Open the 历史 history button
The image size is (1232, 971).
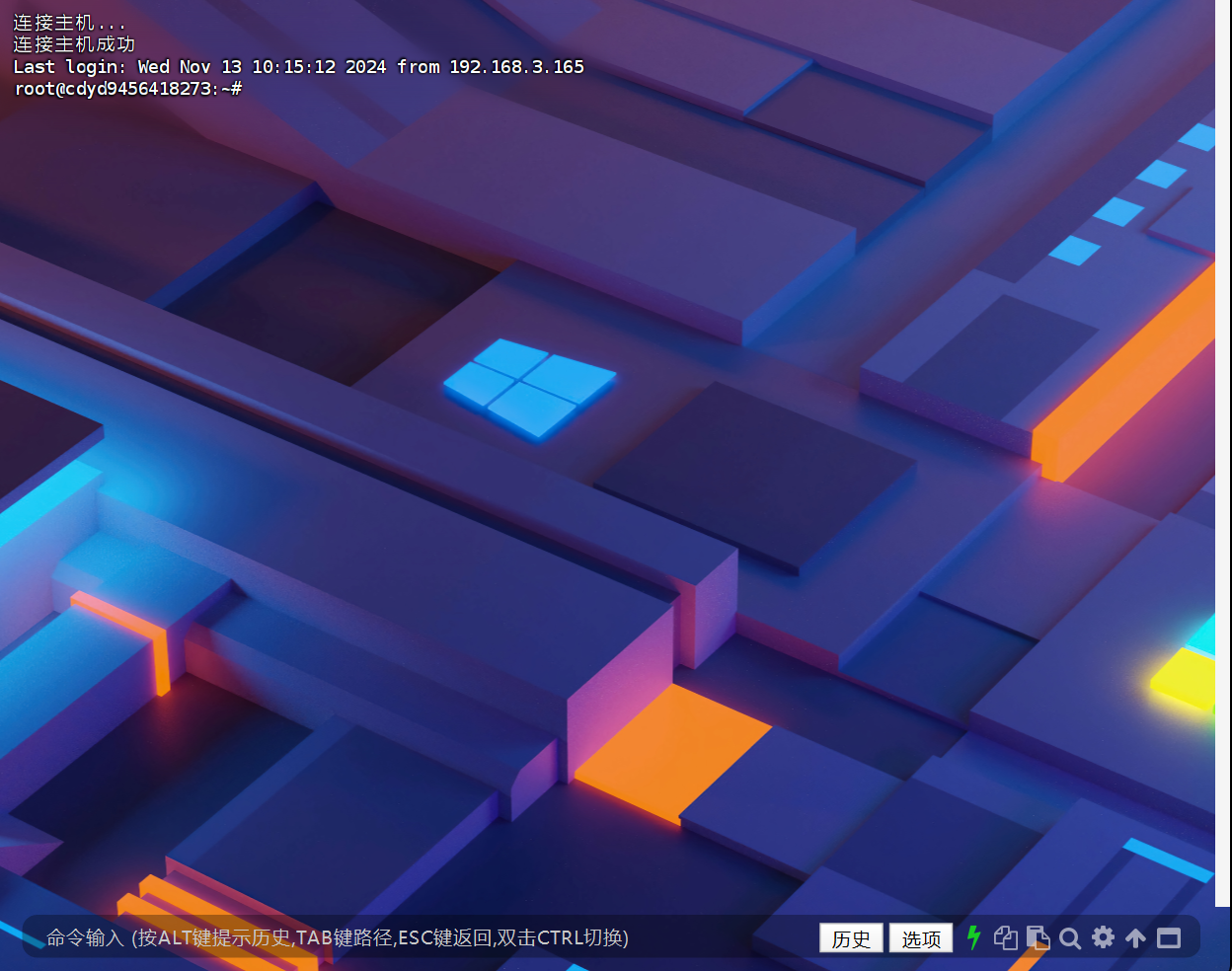(851, 938)
